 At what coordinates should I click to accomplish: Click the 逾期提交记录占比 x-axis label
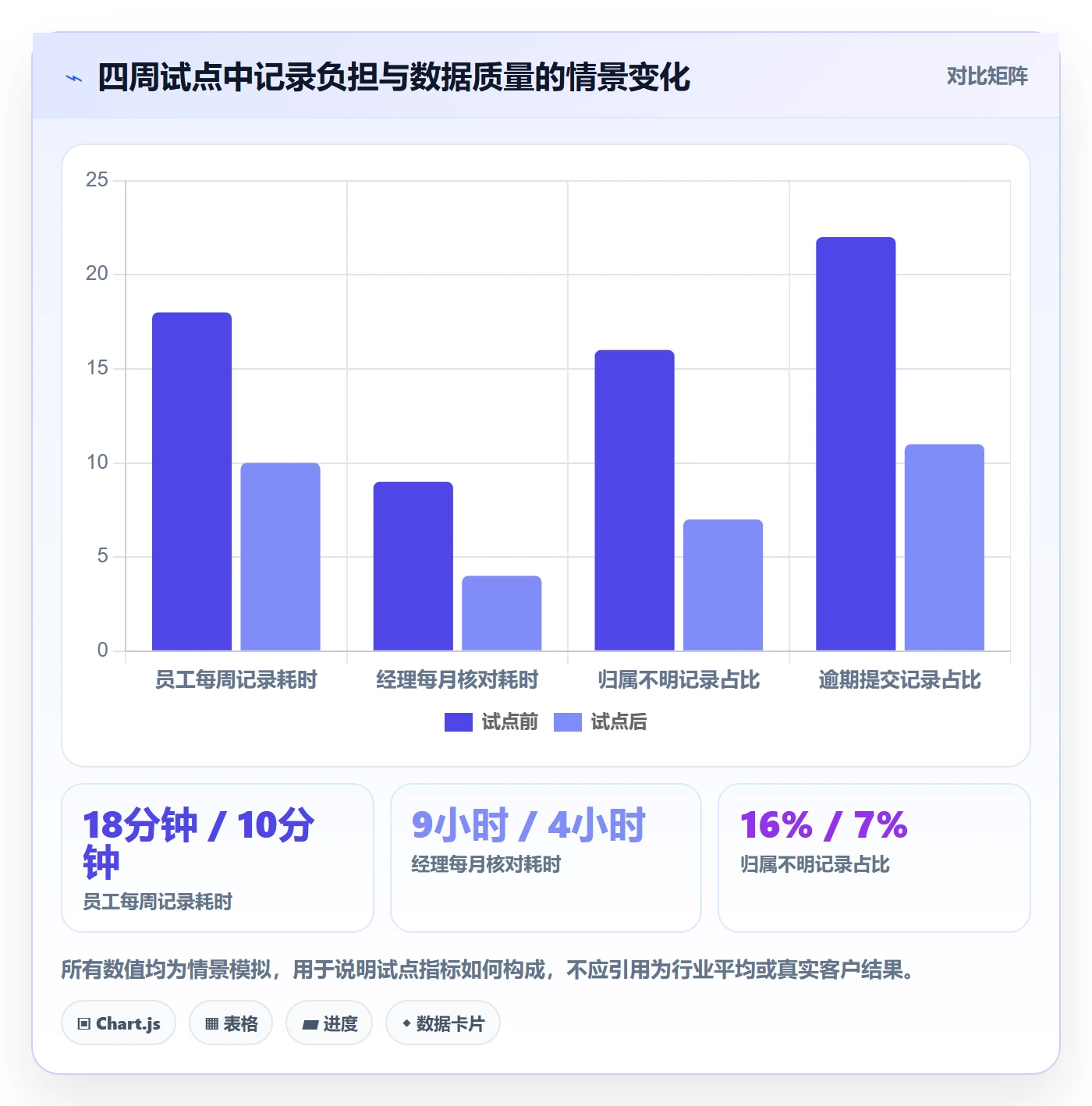(x=900, y=680)
